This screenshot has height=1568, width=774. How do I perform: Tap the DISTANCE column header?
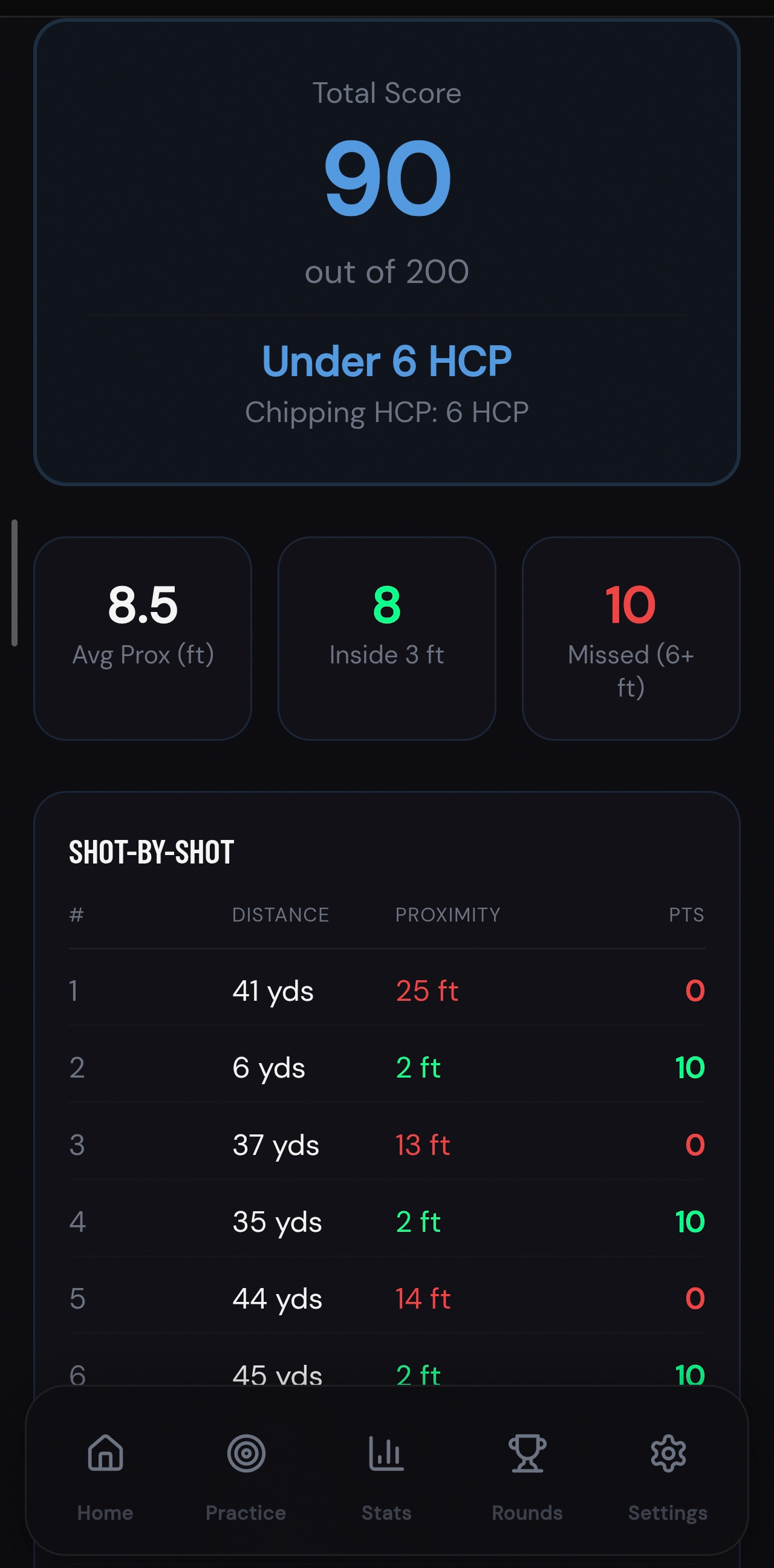pos(281,914)
